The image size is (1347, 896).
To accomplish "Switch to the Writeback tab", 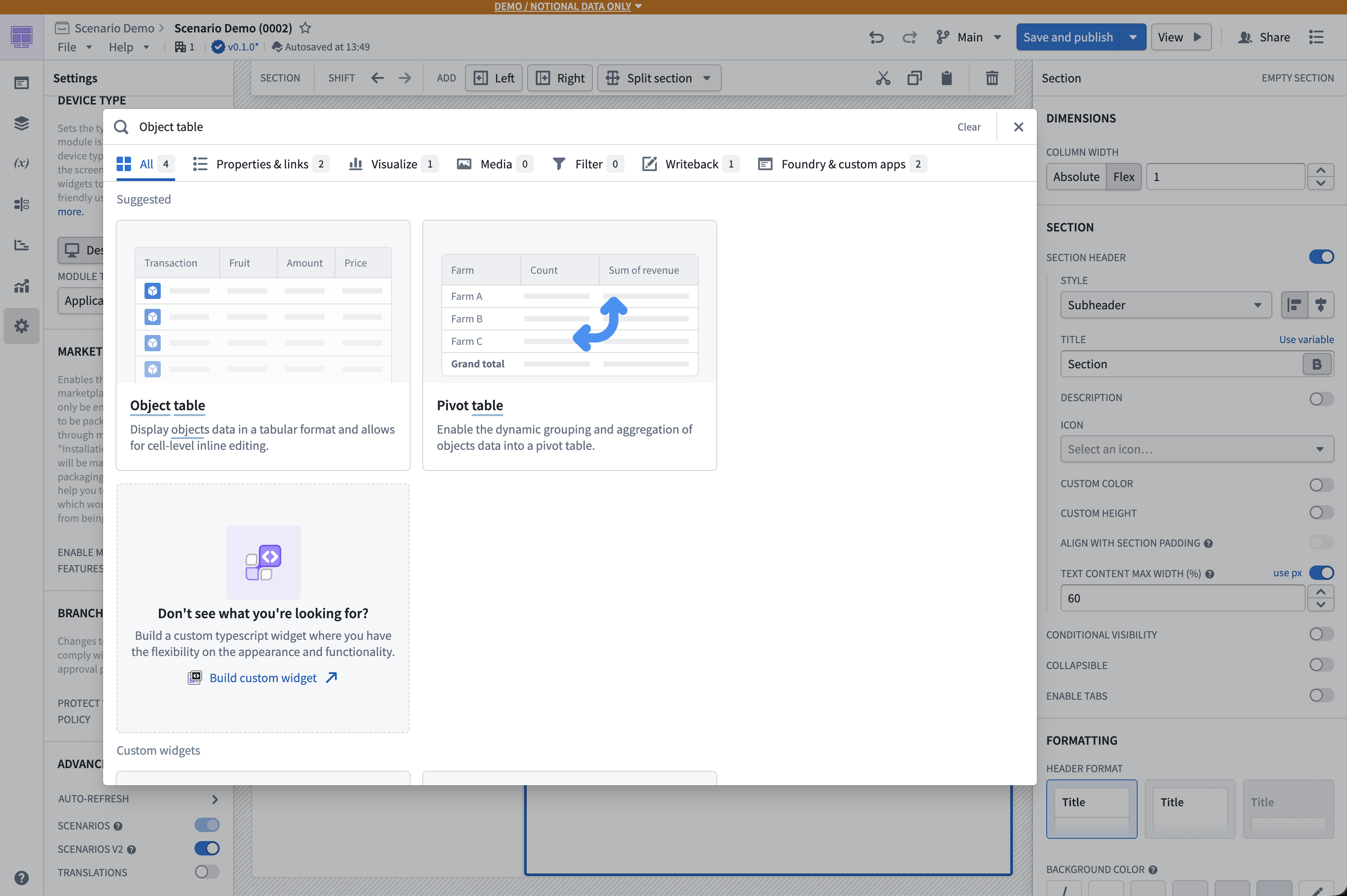I will coord(691,165).
